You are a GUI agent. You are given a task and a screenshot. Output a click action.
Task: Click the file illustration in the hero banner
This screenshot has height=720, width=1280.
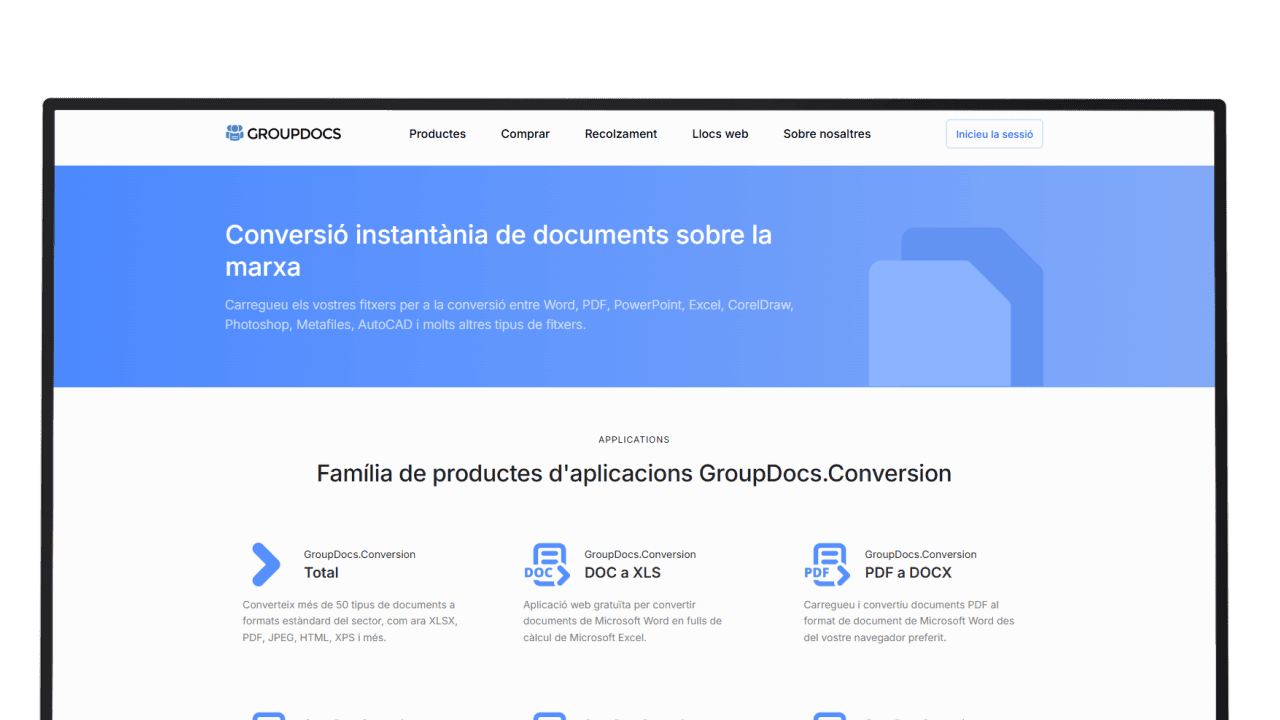955,310
